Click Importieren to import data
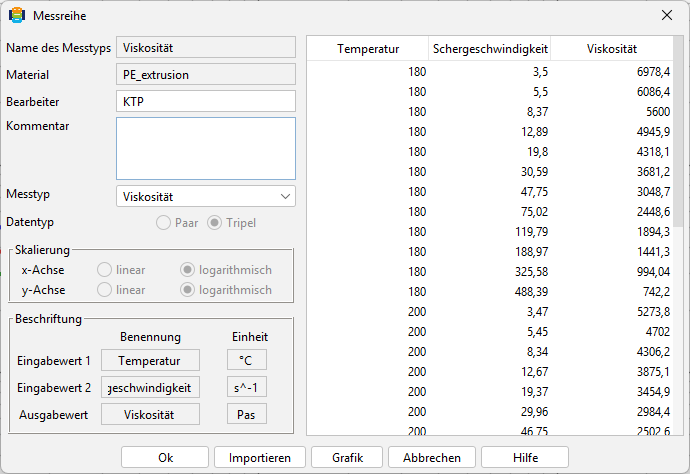 point(260,458)
